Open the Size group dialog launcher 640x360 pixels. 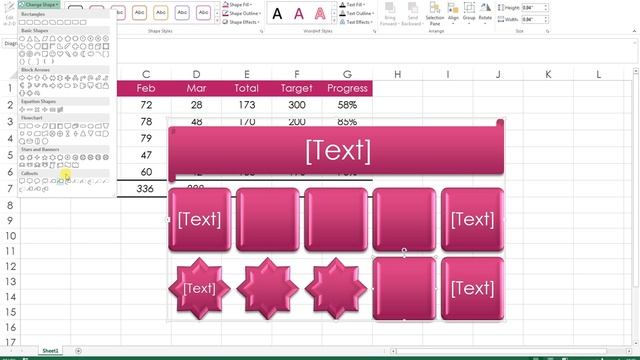pyautogui.click(x=547, y=31)
